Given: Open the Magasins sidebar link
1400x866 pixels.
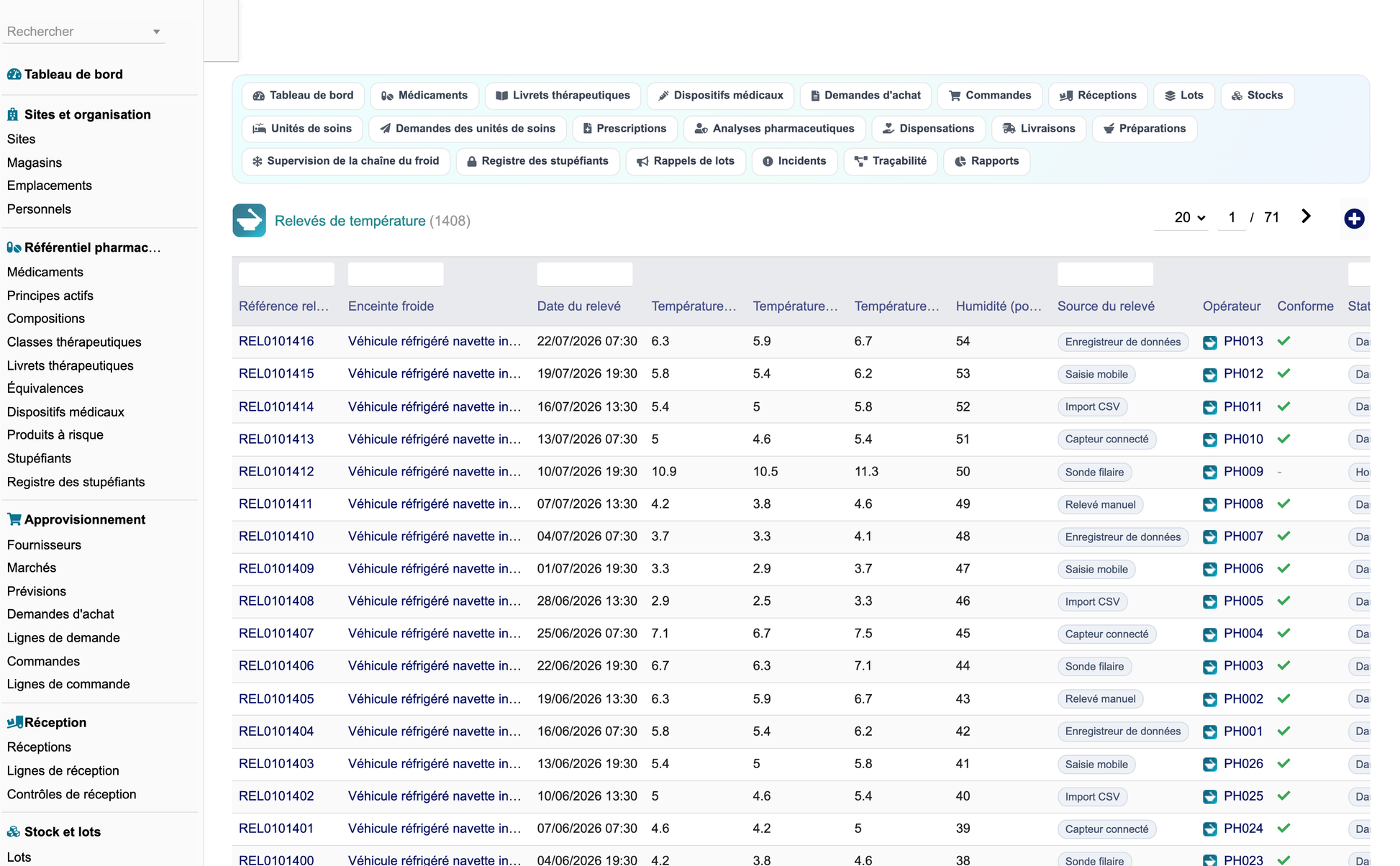Looking at the screenshot, I should tap(35, 163).
